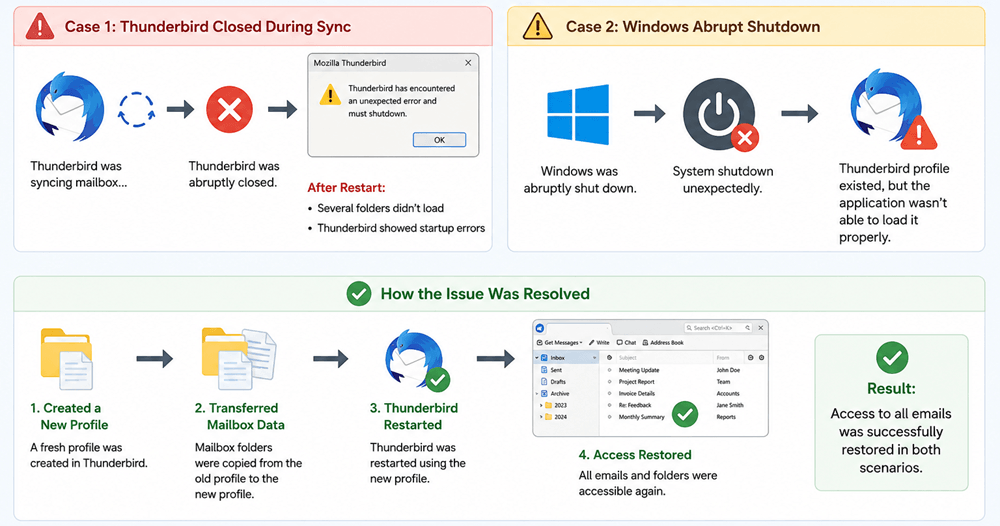Open the Address Book toolbar button
Viewport: 1000px width, 526px height.
click(x=663, y=342)
